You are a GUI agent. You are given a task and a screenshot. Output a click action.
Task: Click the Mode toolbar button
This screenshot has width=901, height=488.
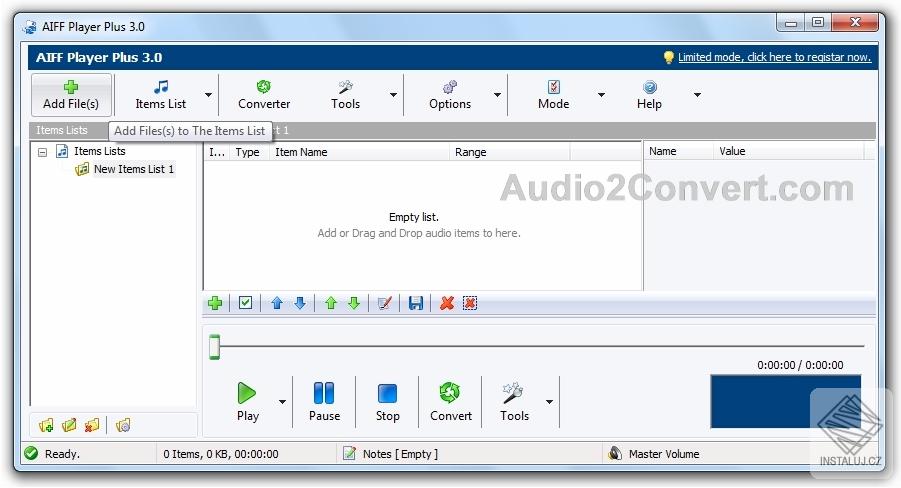[x=553, y=95]
